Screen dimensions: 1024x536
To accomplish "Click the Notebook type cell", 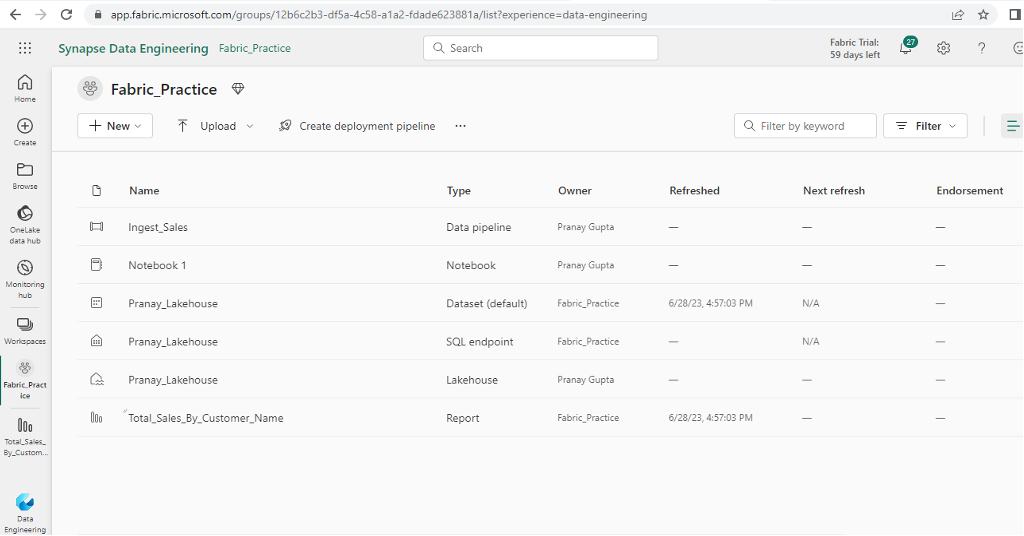I will [x=471, y=265].
